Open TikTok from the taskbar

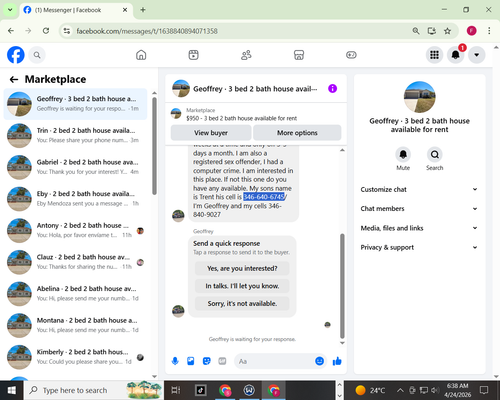click(201, 390)
